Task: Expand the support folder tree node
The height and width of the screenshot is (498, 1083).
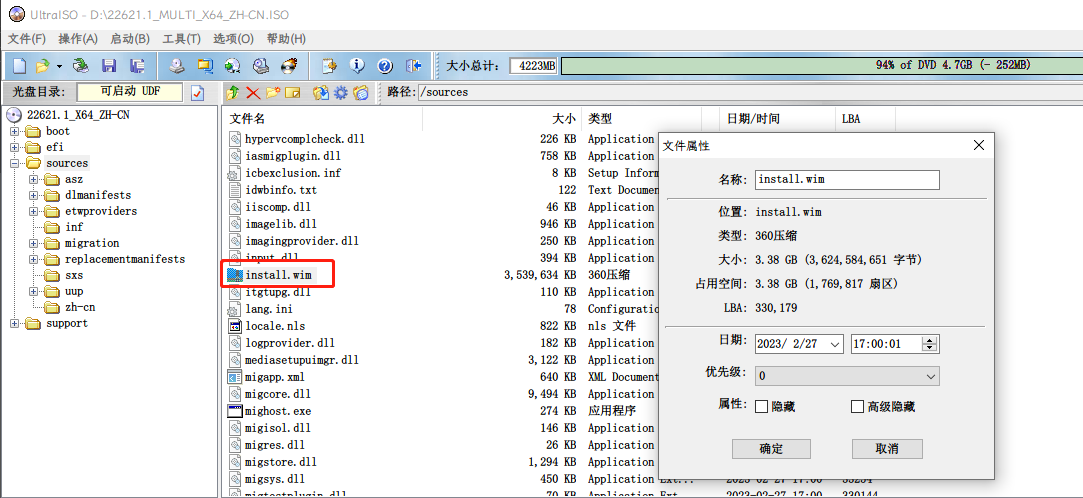Action: [x=15, y=323]
